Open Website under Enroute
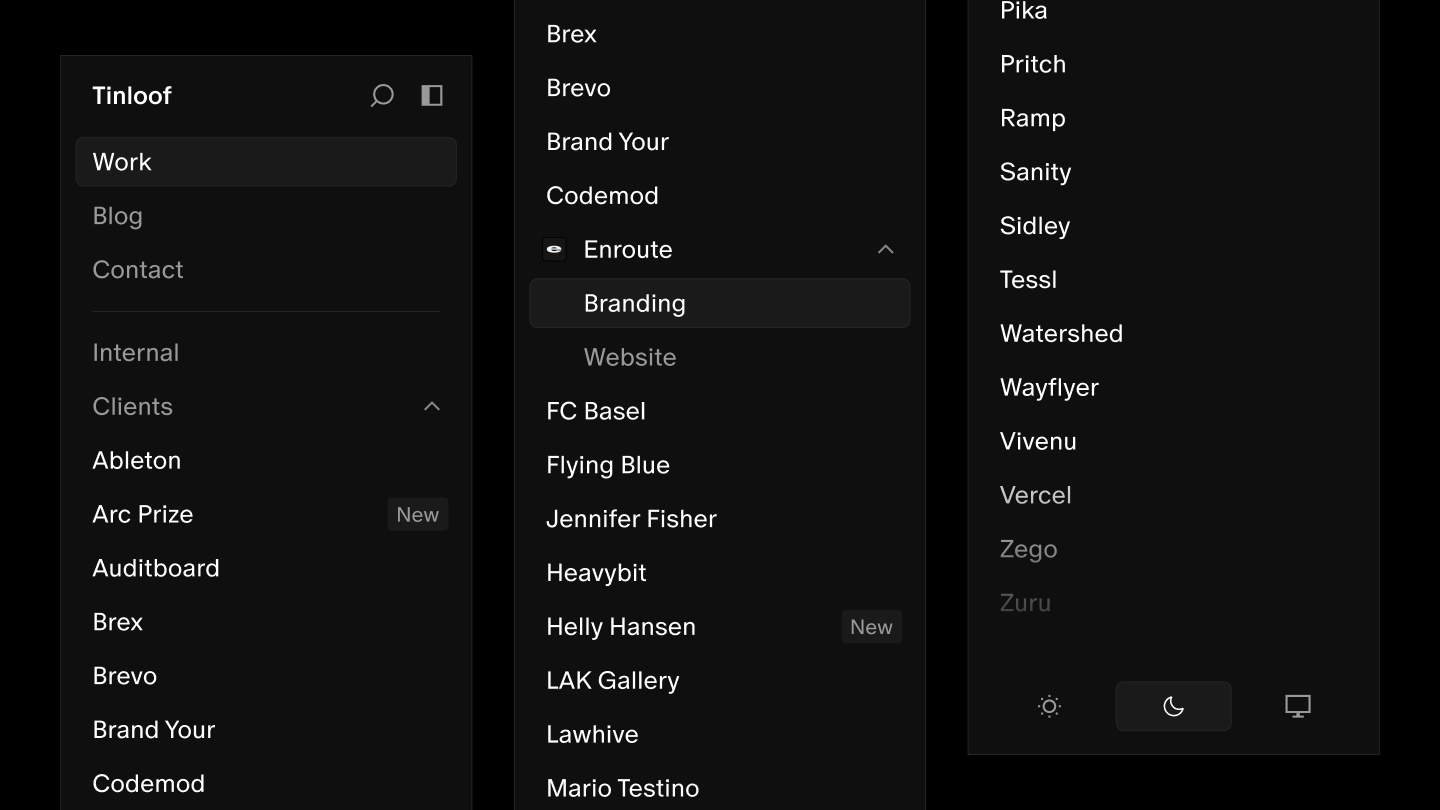Viewport: 1440px width, 810px height. click(x=630, y=357)
